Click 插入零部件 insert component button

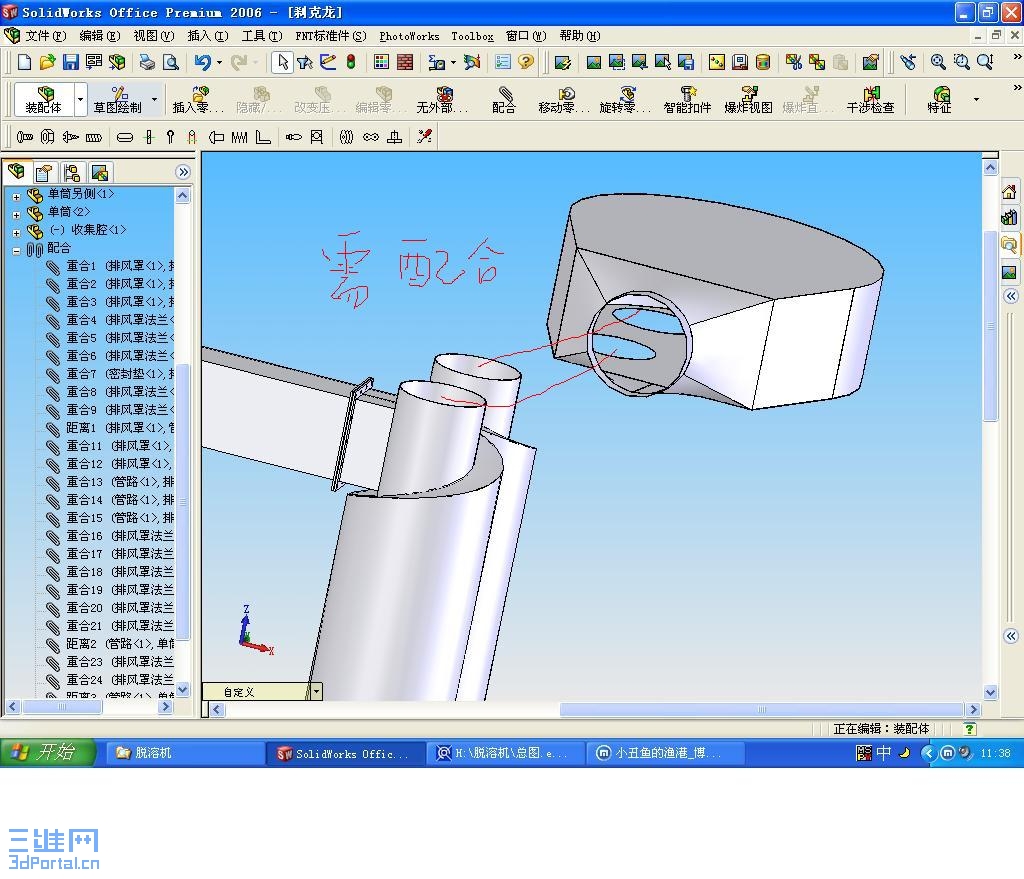point(197,99)
